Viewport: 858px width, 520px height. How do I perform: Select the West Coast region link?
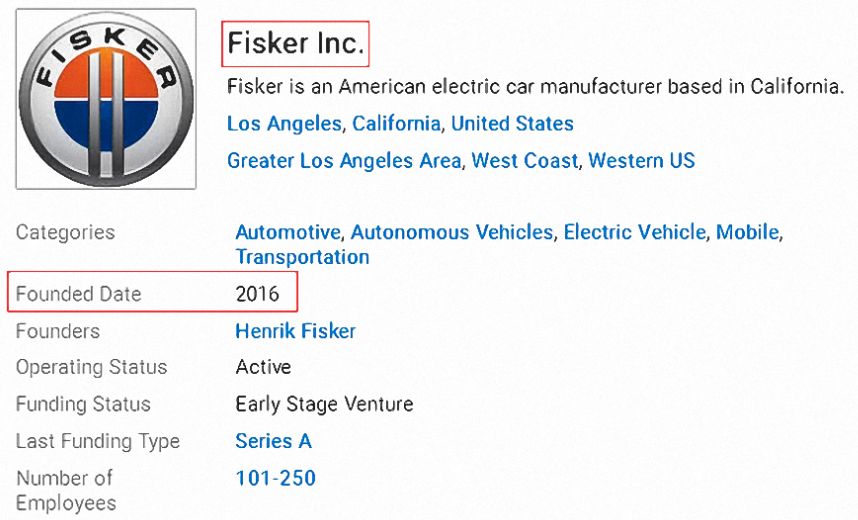(x=524, y=161)
